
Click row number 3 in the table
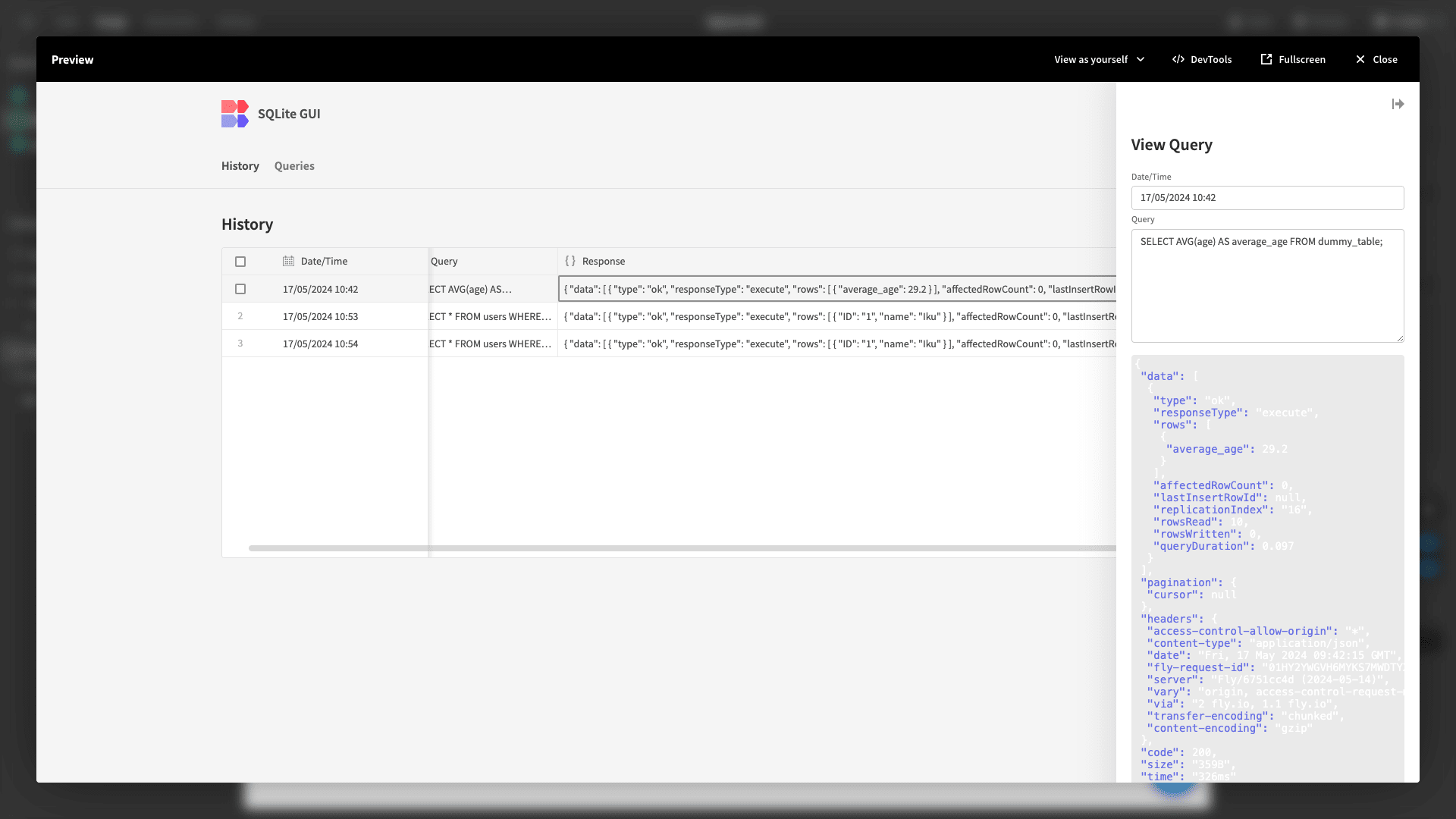[x=240, y=344]
